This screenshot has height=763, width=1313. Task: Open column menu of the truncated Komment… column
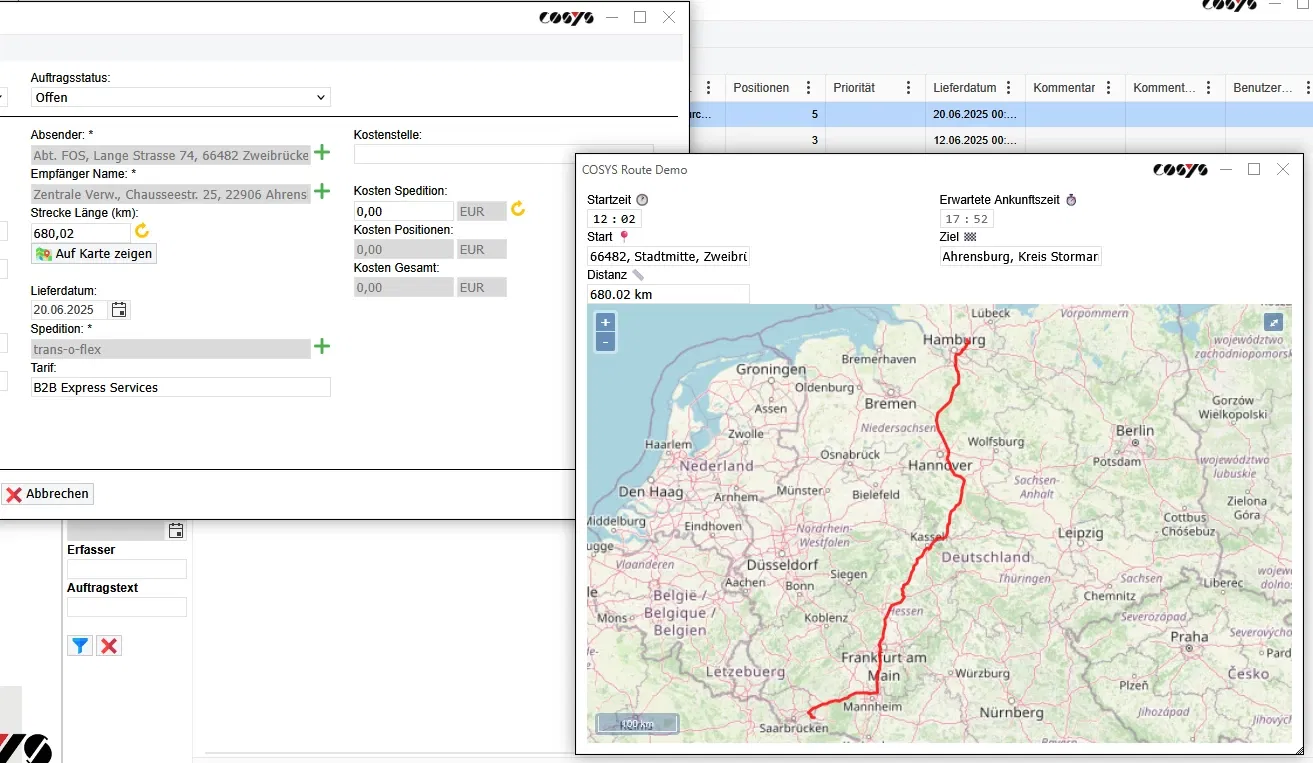1209,88
